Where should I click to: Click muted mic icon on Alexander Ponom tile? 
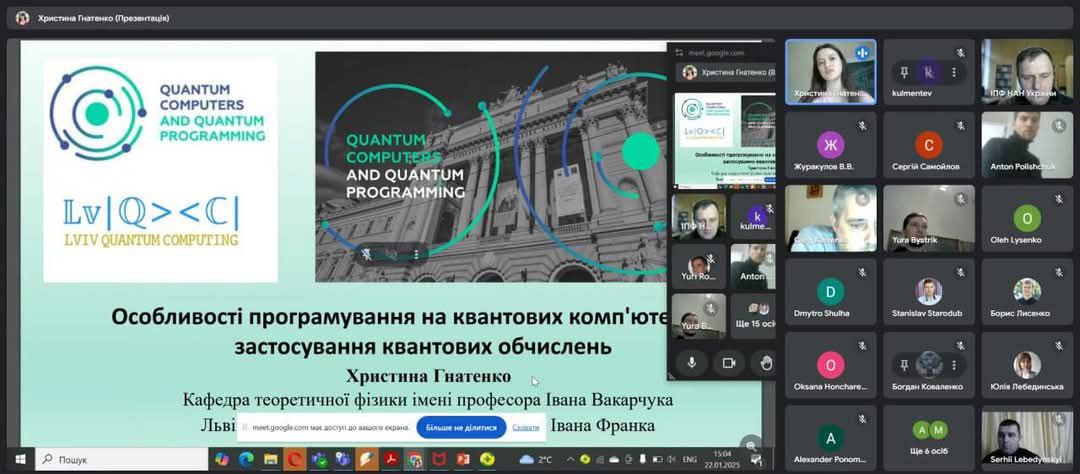click(x=862, y=418)
